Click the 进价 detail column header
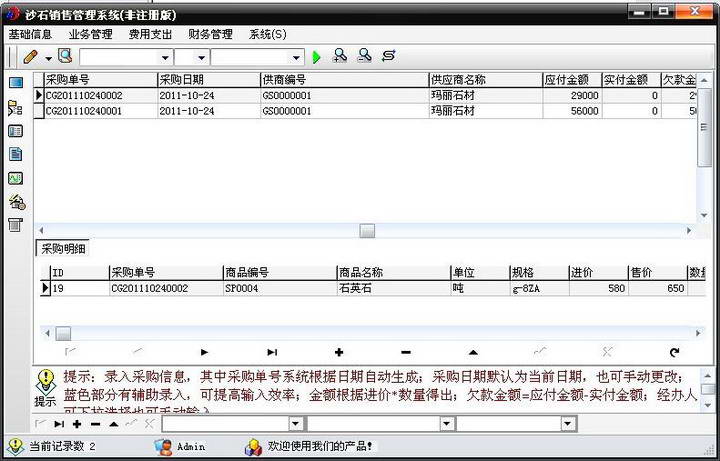720x461 pixels. [598, 273]
